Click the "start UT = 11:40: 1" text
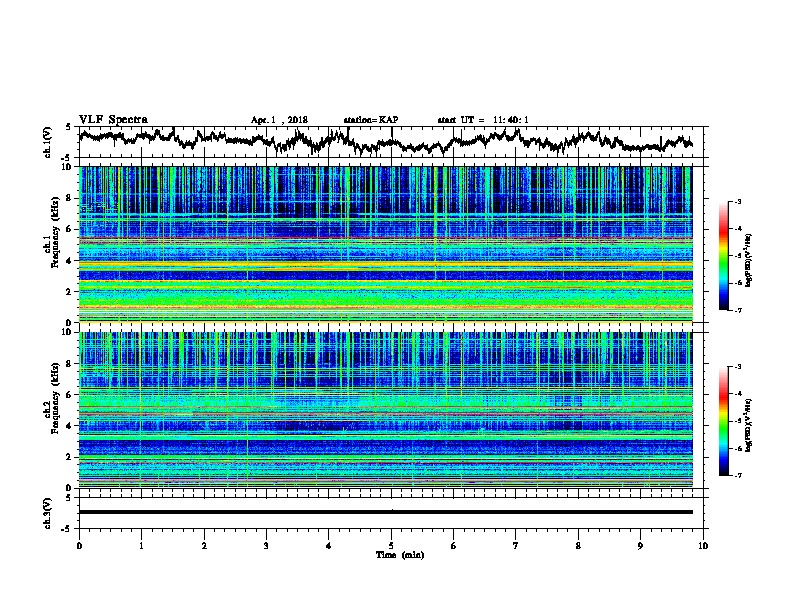The image size is (792, 612). [483, 120]
